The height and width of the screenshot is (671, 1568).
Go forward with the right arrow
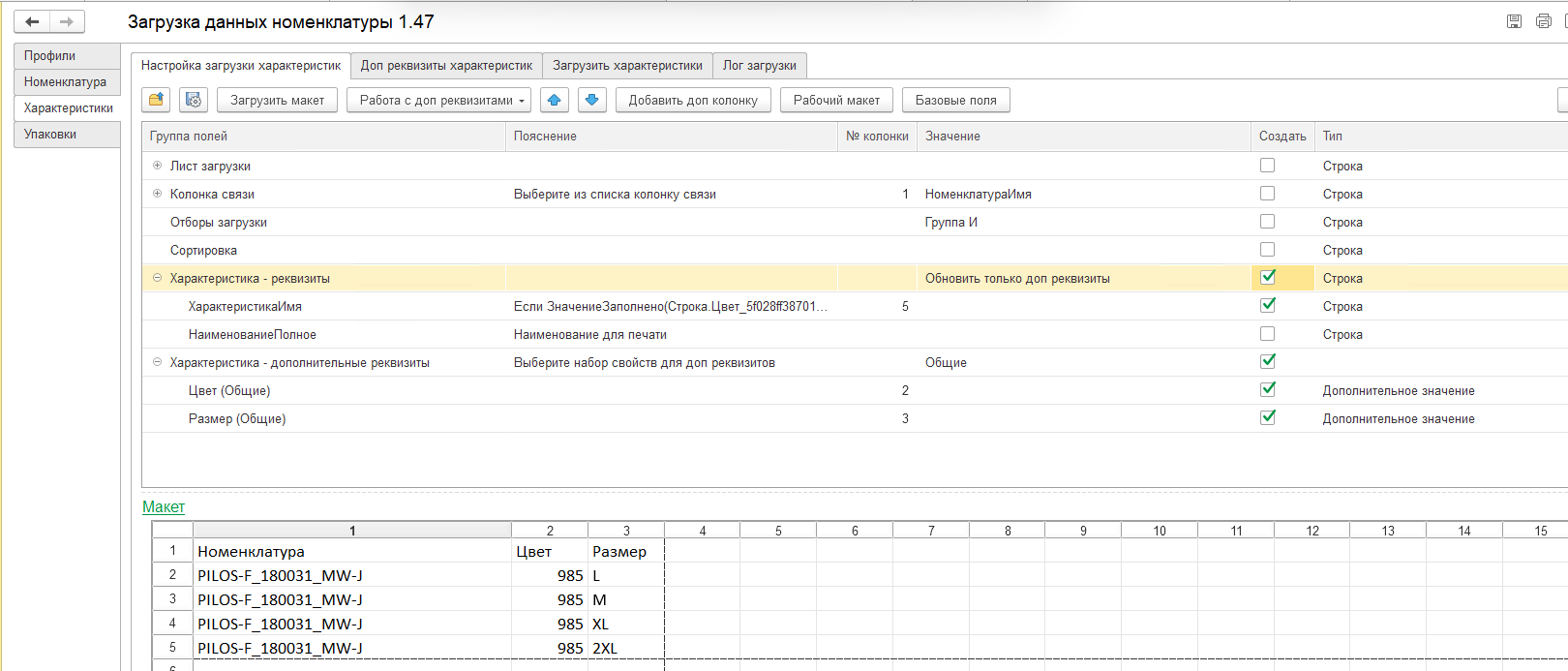67,21
